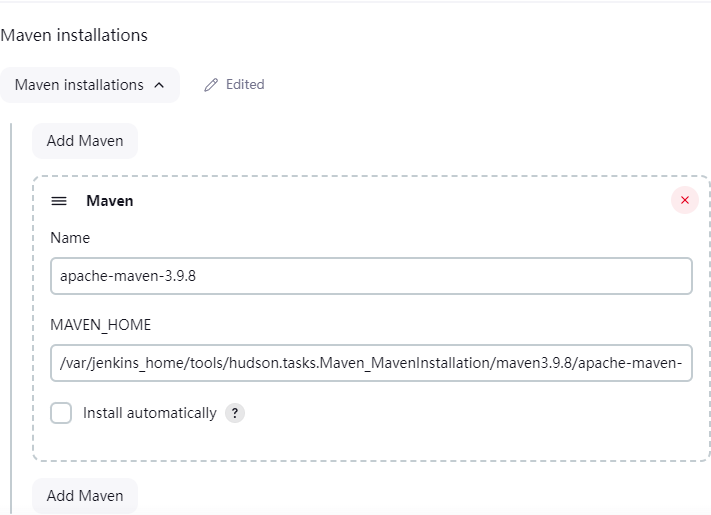Image resolution: width=711 pixels, height=515 pixels.
Task: Click into the MAVEN_HOME path field
Action: [x=371, y=364]
